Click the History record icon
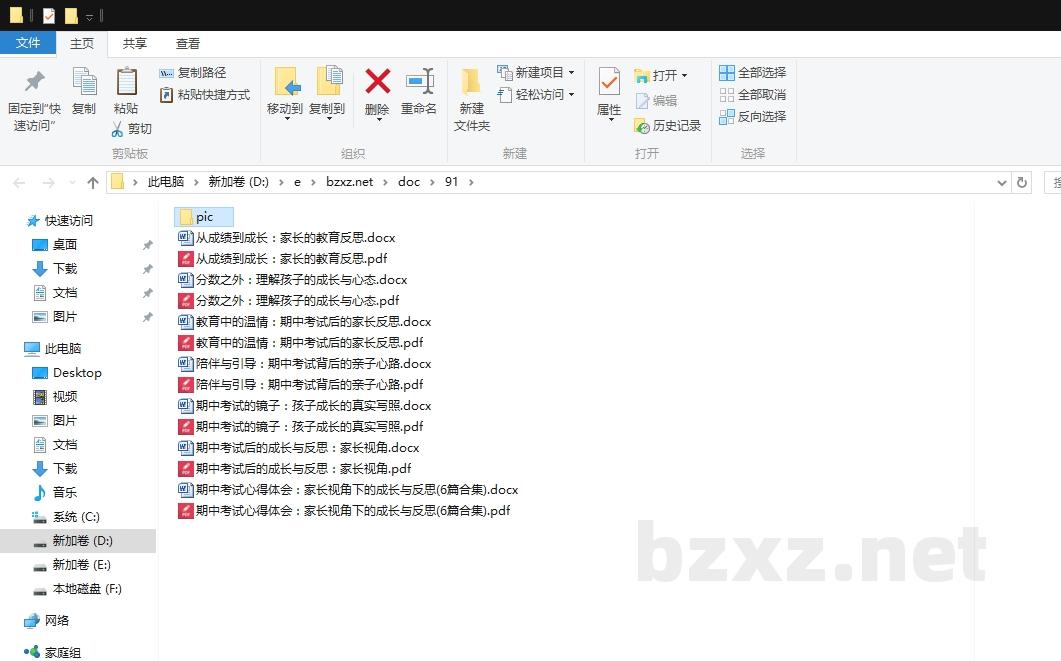Screen dimensions: 1061x661 coord(643,126)
